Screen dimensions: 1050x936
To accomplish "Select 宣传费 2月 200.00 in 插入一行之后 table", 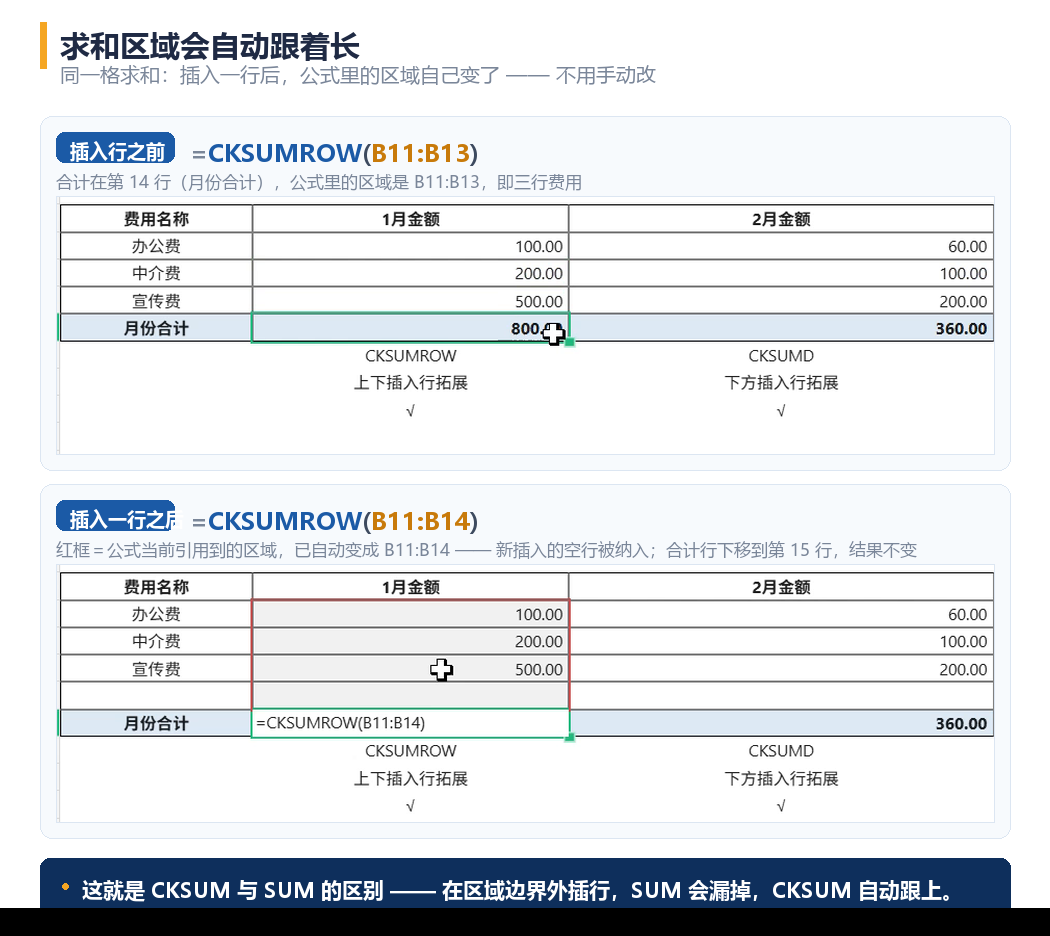I will 781,669.
